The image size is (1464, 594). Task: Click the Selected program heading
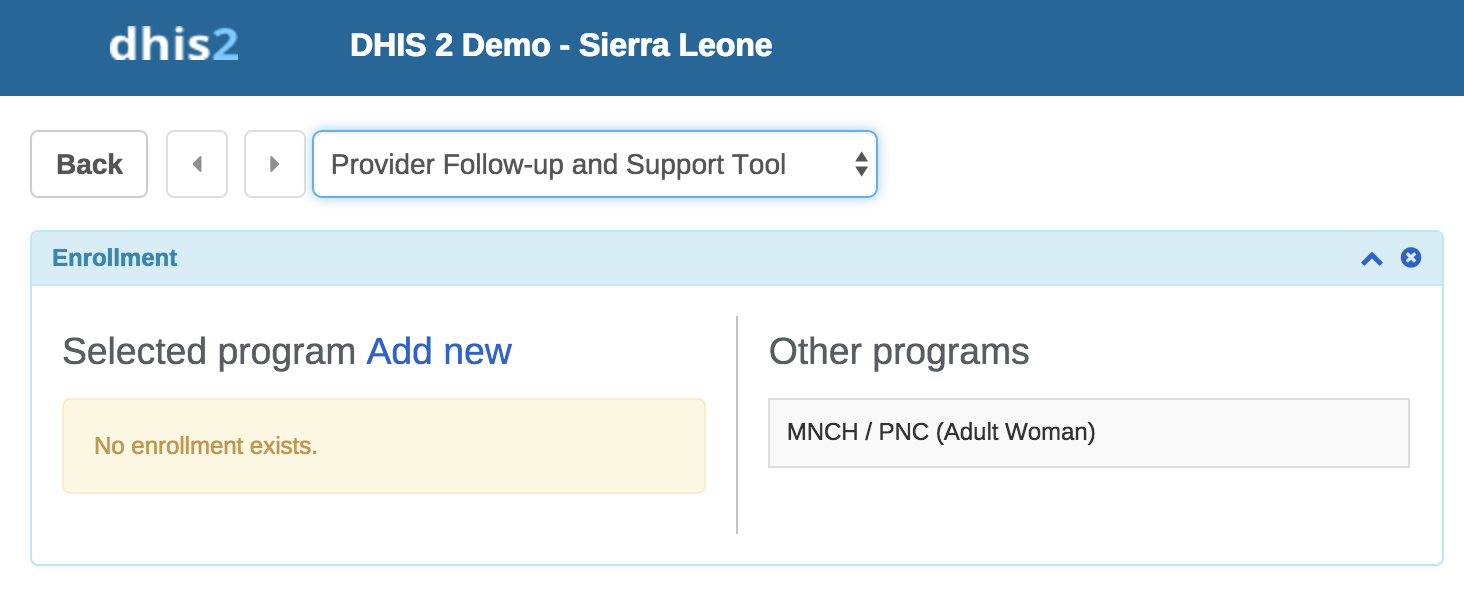(209, 352)
